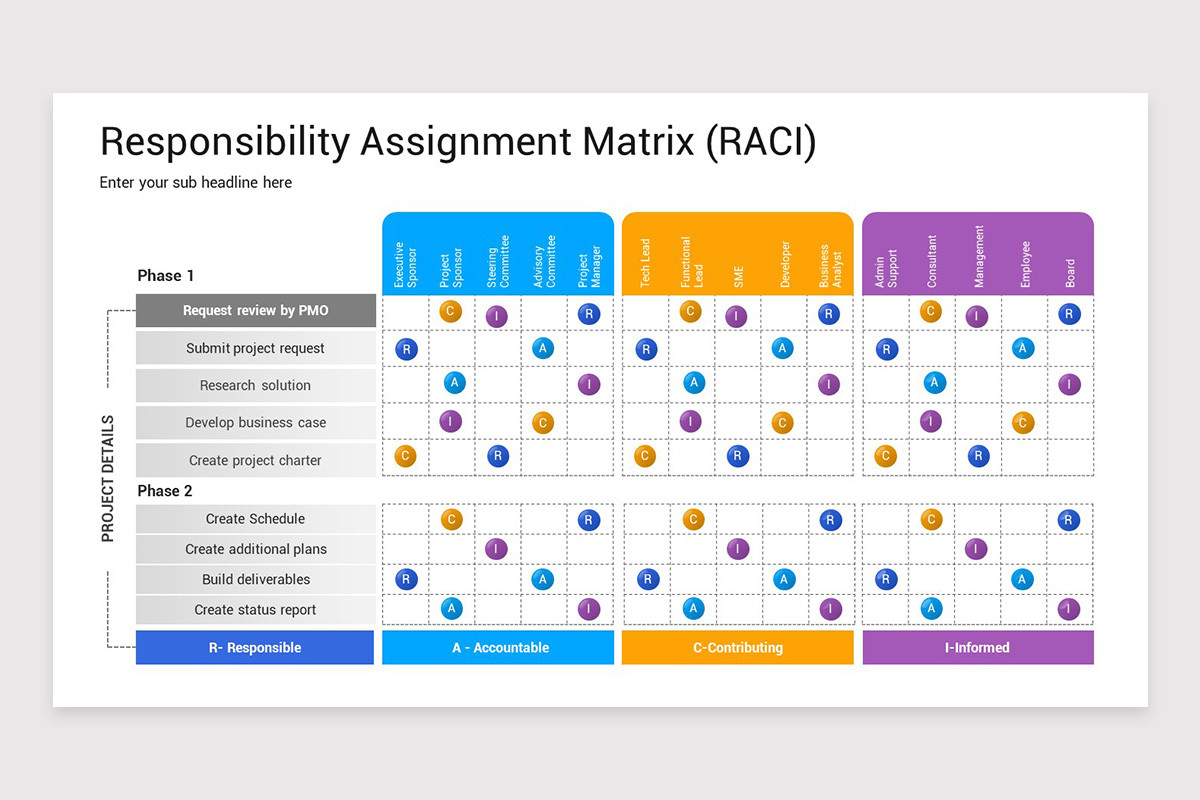
Task: Select Employee's A marker in Build deliverables row
Action: pyautogui.click(x=1022, y=578)
